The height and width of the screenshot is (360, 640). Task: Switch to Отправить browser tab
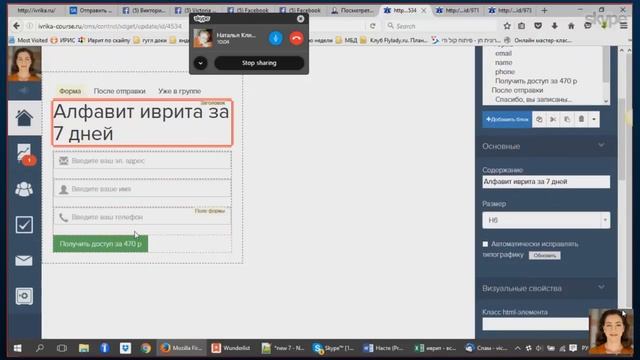click(x=91, y=10)
